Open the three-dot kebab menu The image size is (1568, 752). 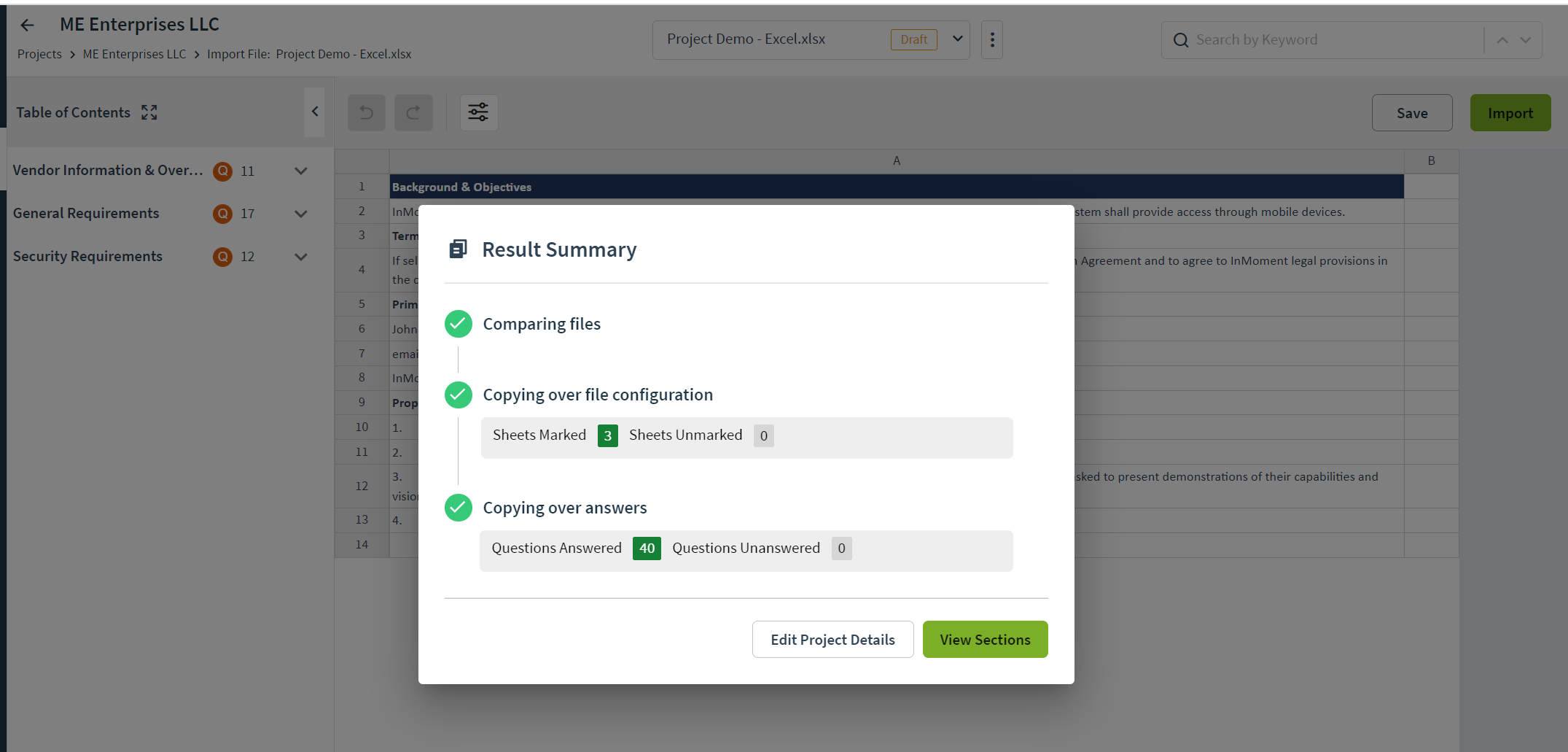(x=991, y=39)
